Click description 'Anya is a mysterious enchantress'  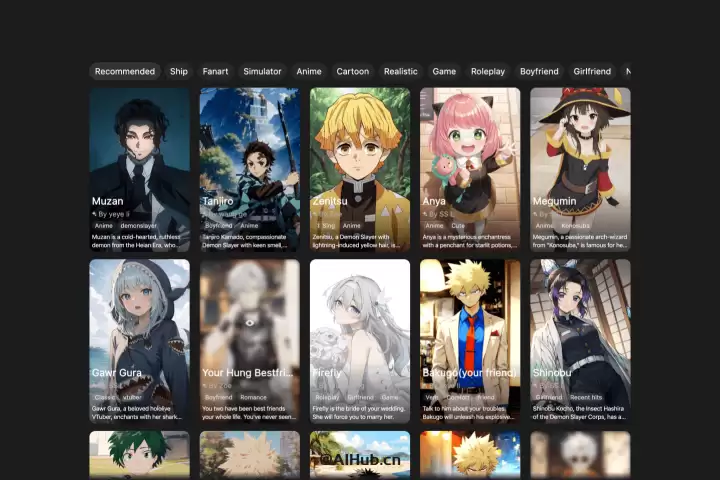coord(467,237)
